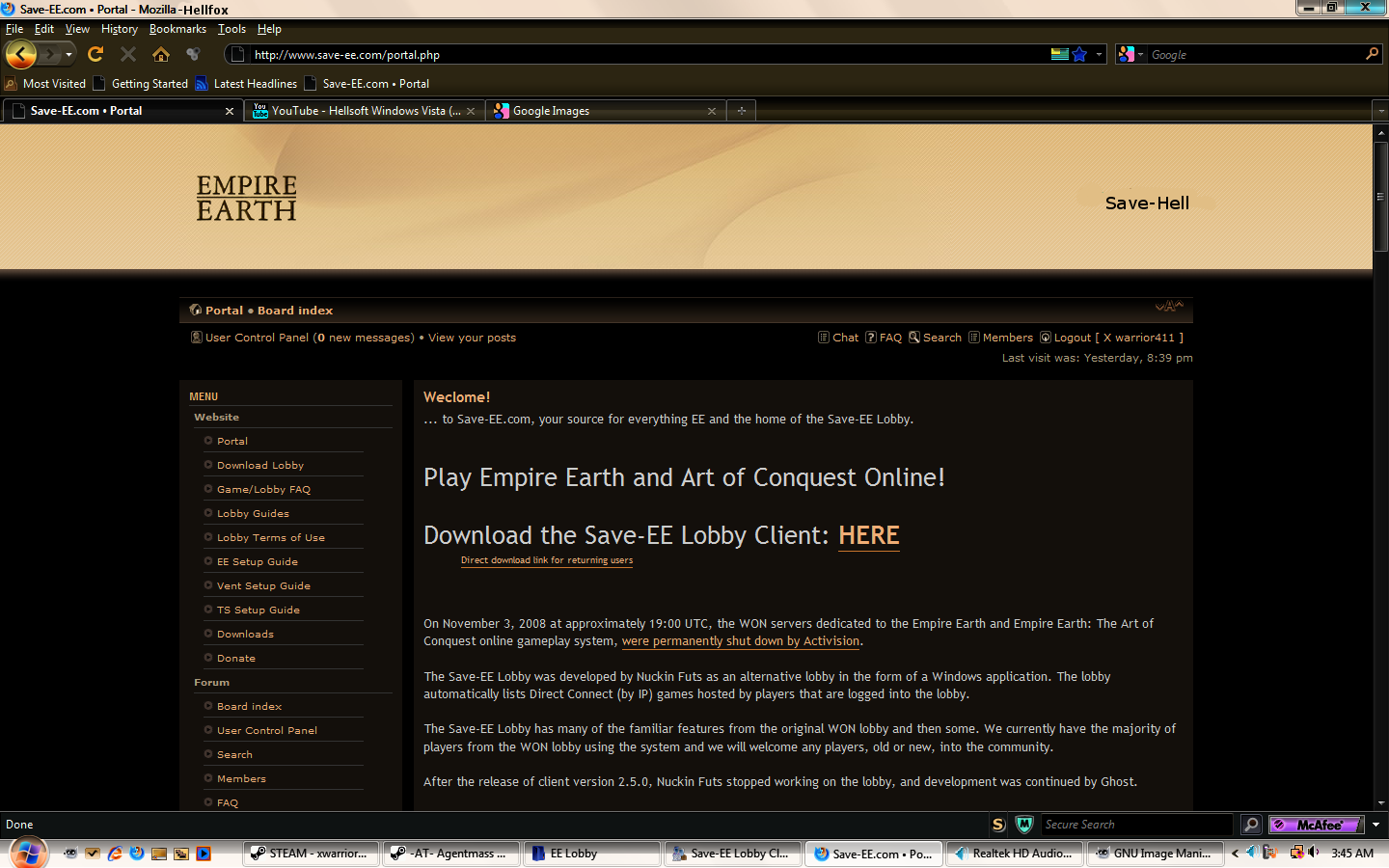Open the address bar history dropdown
Screen dimensions: 1389x868
coord(1099,55)
